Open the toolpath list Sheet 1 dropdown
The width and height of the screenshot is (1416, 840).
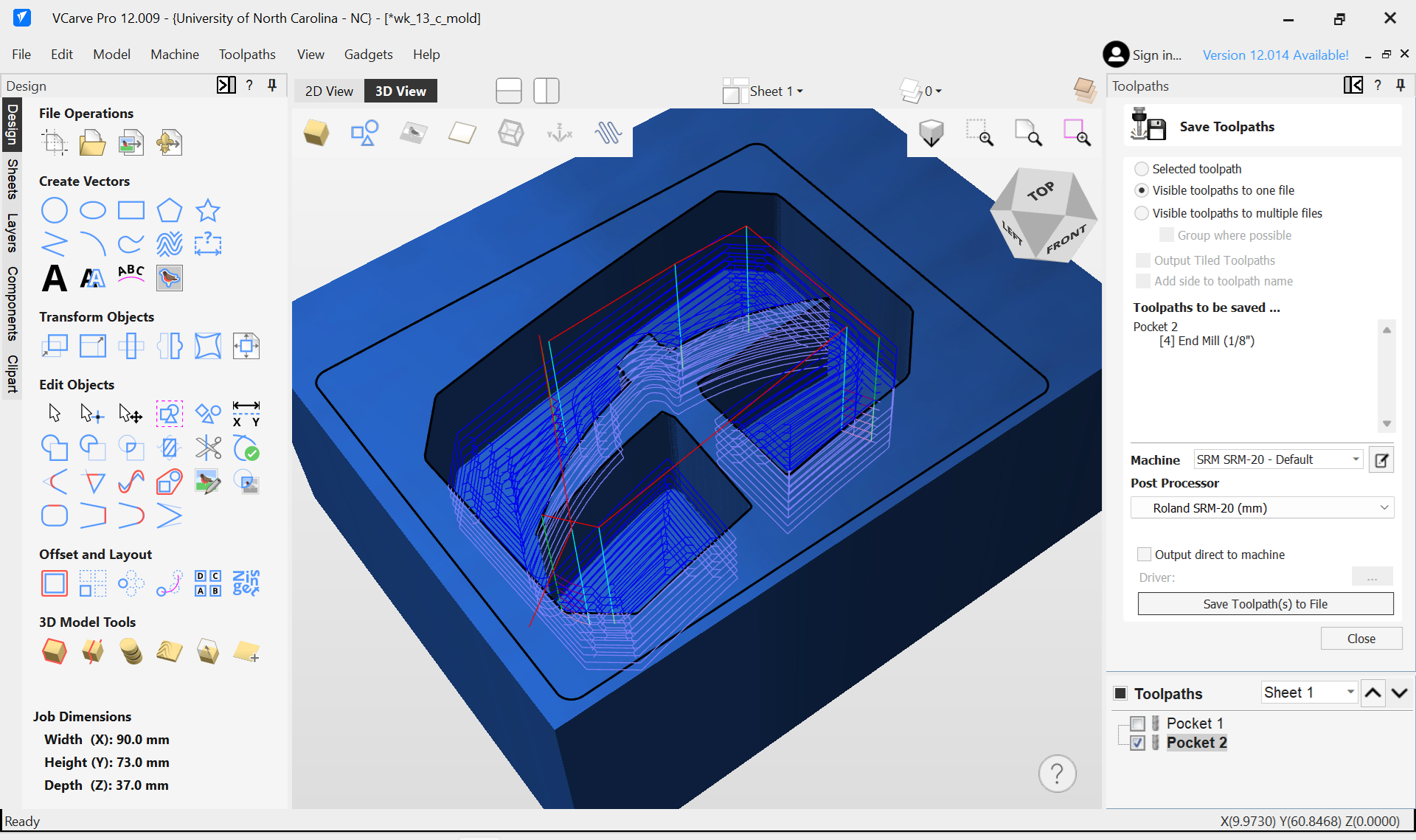tap(1309, 693)
